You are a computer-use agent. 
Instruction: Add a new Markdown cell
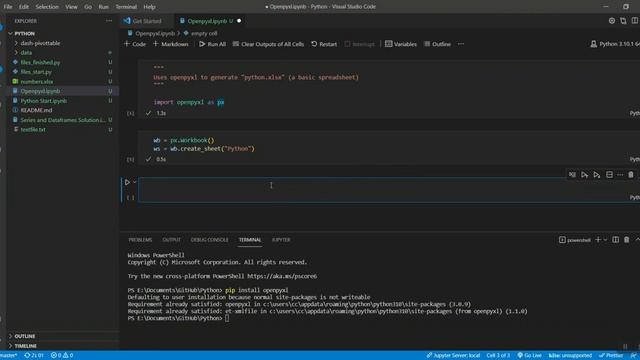point(171,44)
